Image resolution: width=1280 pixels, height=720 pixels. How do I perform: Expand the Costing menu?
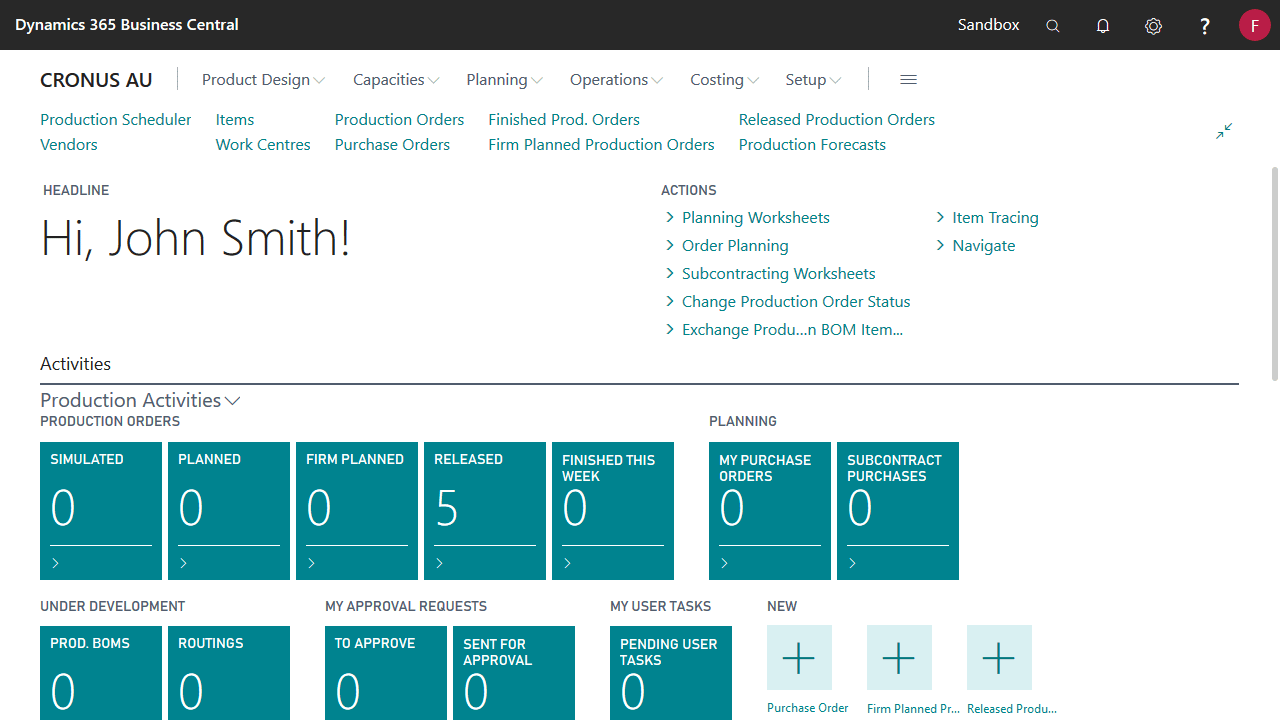[x=724, y=80]
